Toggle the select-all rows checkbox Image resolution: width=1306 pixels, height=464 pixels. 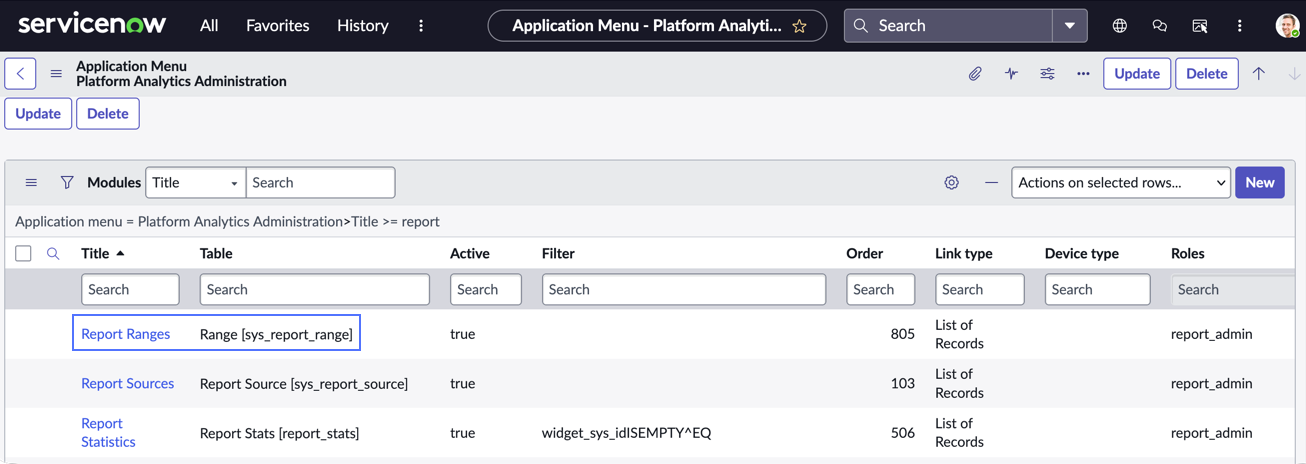(x=23, y=254)
